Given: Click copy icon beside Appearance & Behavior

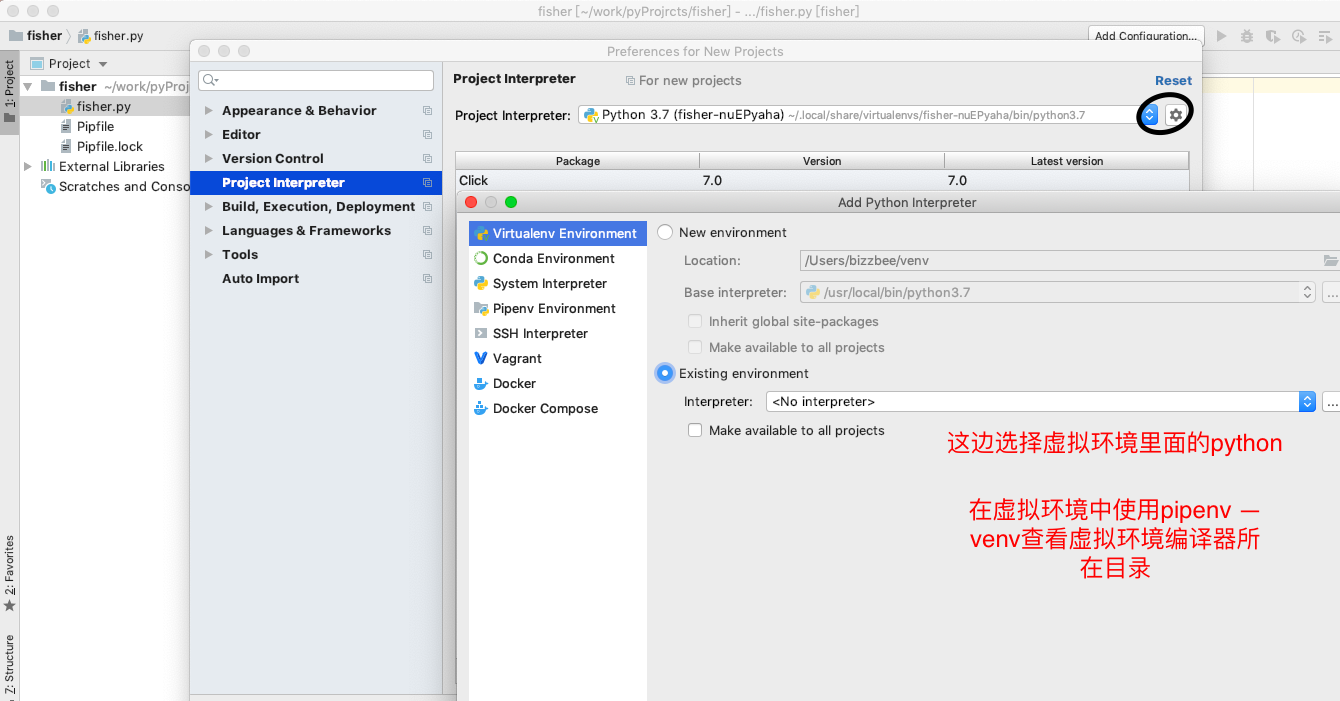Looking at the screenshot, I should click(427, 111).
